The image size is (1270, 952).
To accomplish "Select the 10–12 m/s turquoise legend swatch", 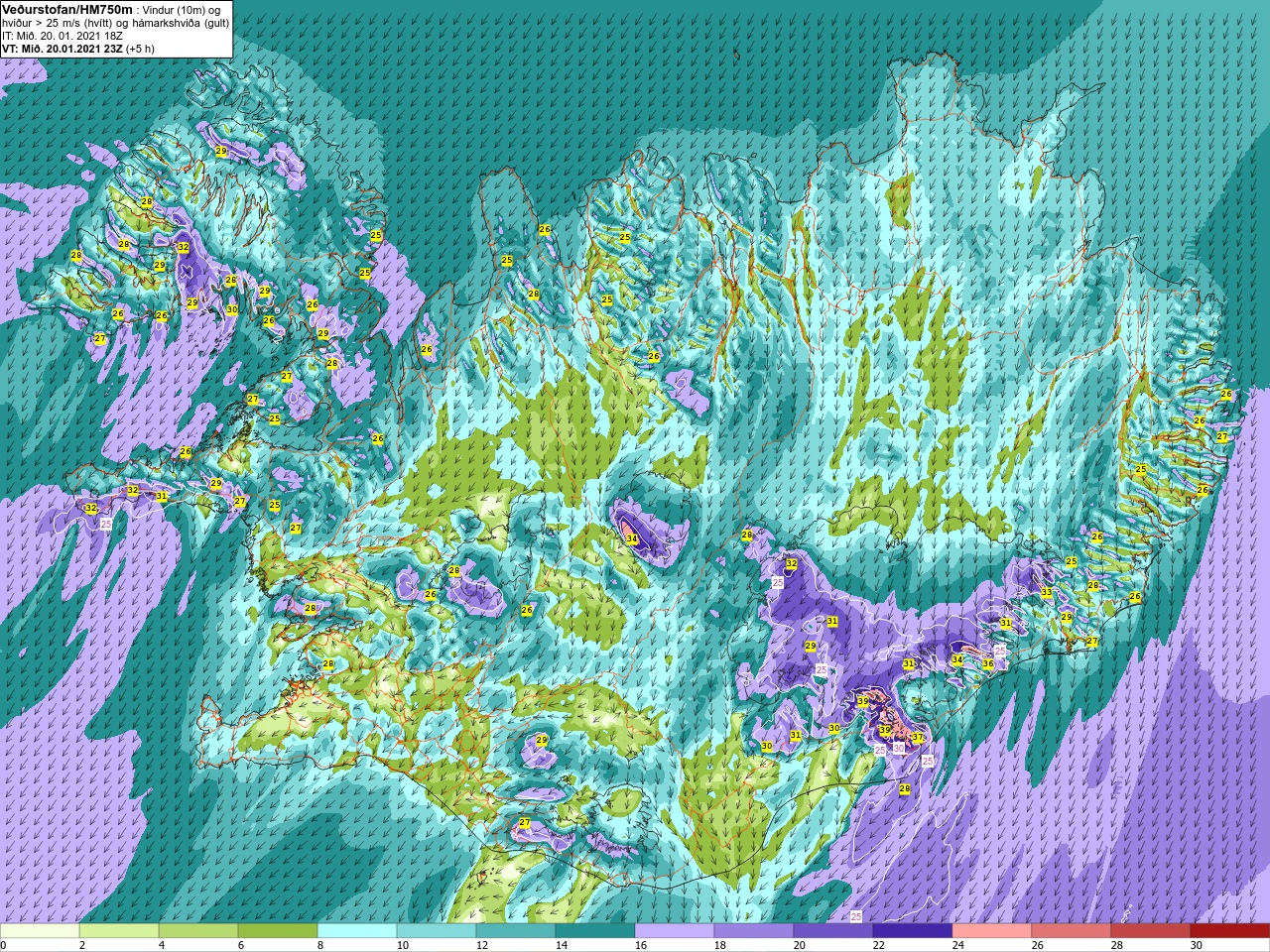I will click(x=437, y=931).
